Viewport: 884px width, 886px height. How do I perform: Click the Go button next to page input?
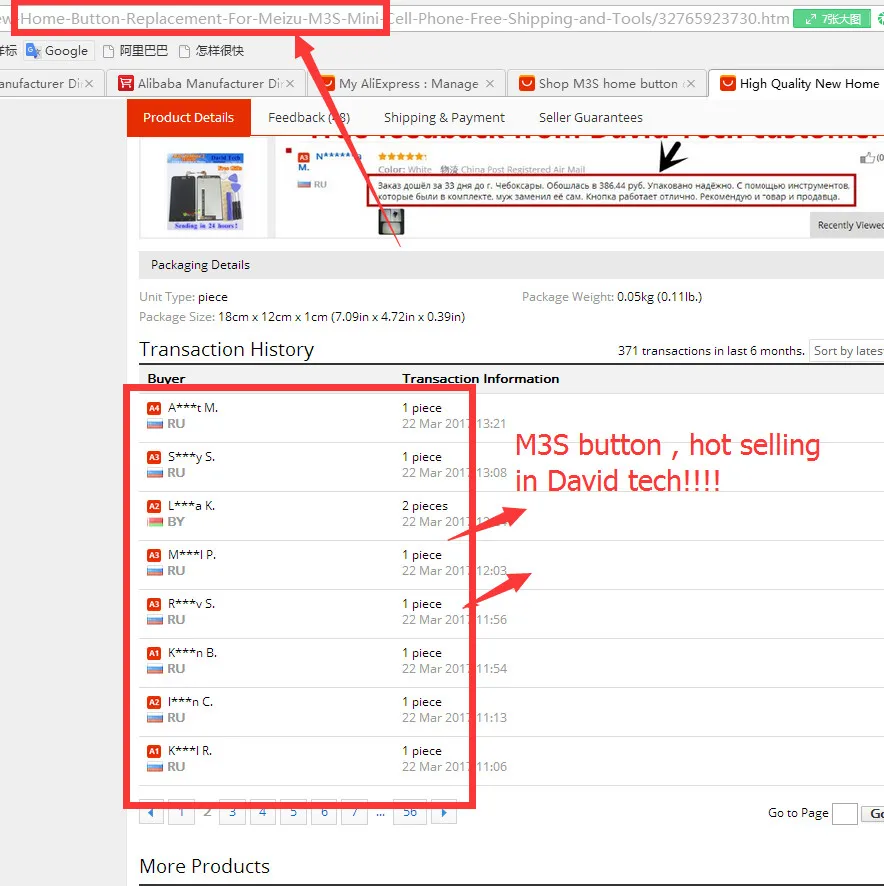874,814
